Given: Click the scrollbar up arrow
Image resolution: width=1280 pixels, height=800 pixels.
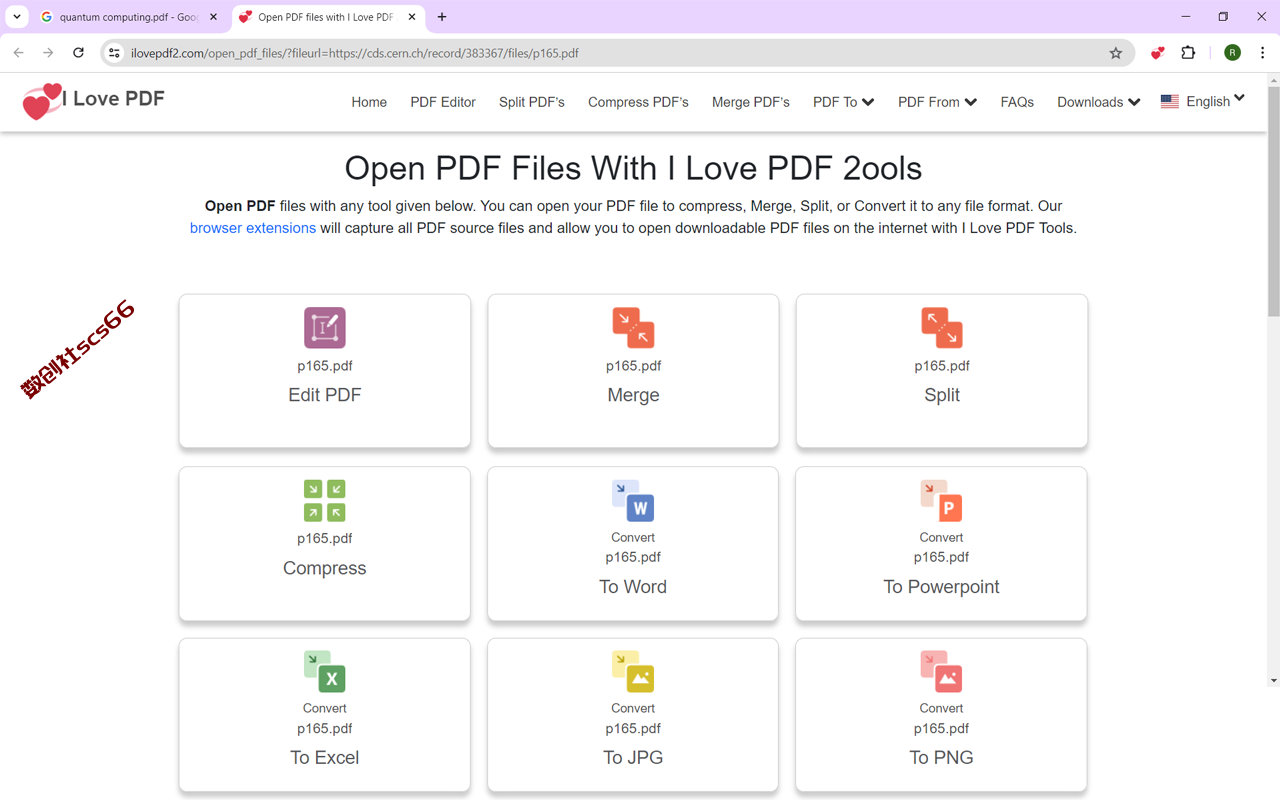Looking at the screenshot, I should point(1273,79).
